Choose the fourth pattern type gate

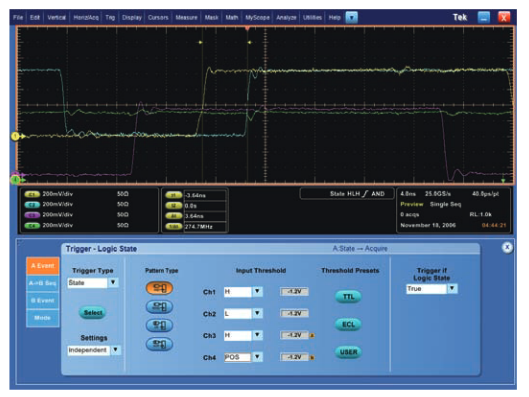(159, 344)
